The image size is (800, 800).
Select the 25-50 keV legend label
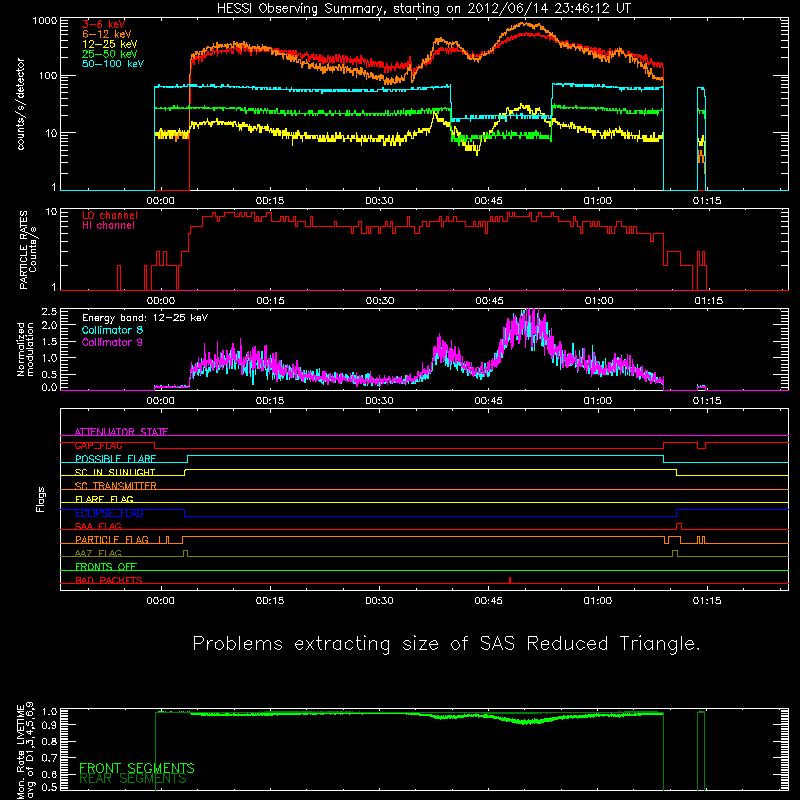[x=110, y=54]
